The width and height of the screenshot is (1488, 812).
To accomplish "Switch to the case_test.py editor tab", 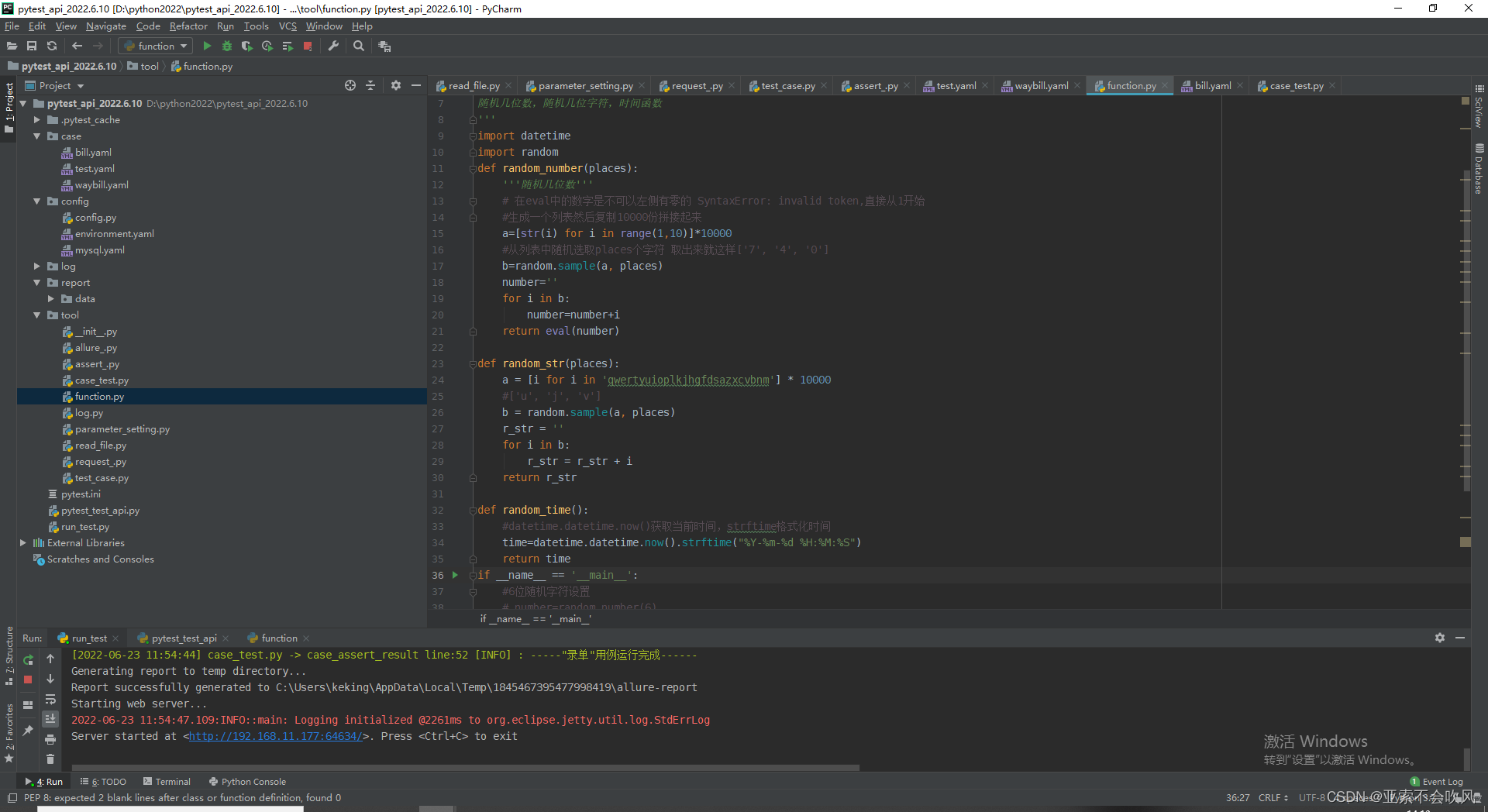I will [x=1296, y=86].
